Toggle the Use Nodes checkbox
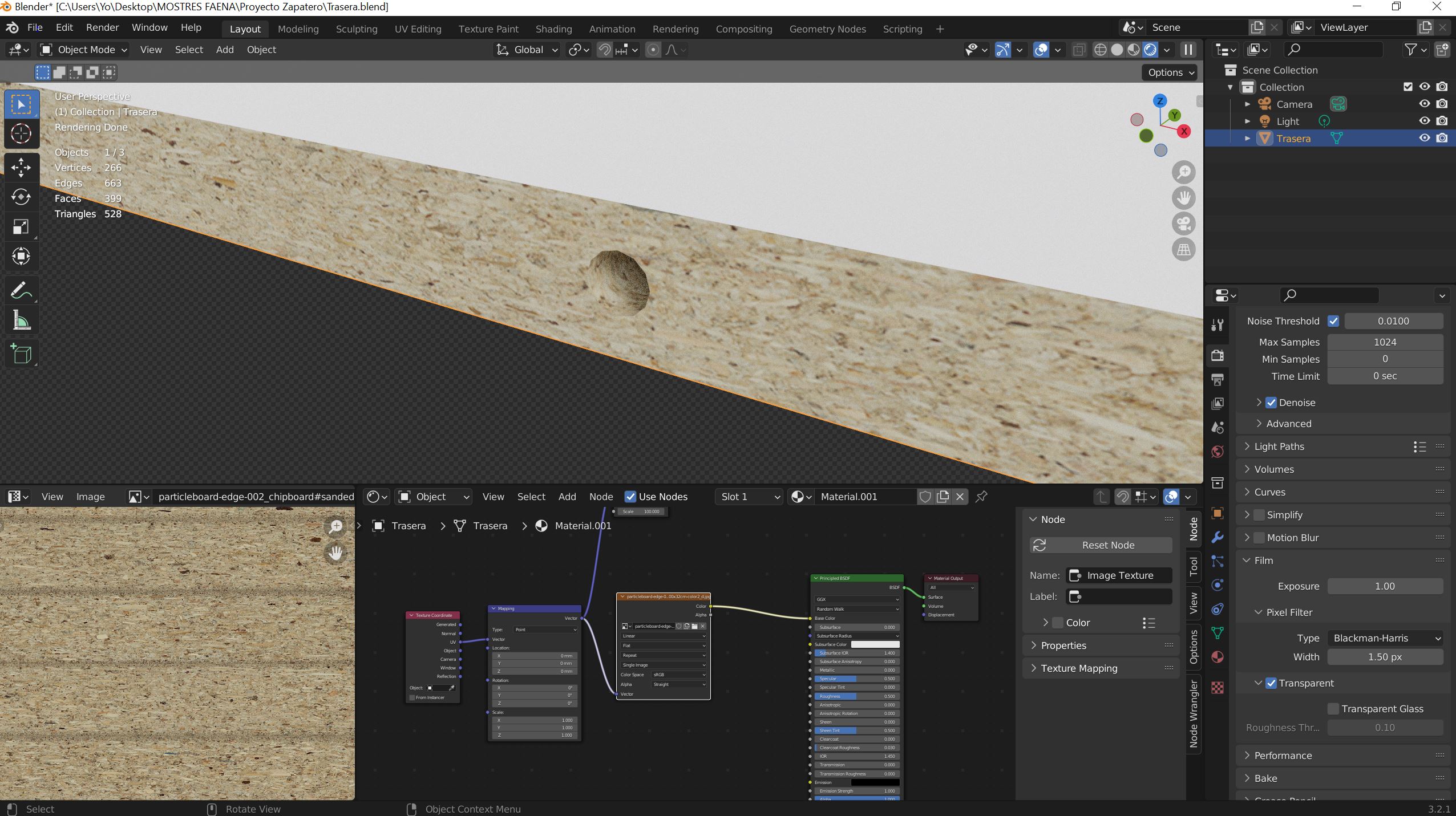 click(x=630, y=497)
